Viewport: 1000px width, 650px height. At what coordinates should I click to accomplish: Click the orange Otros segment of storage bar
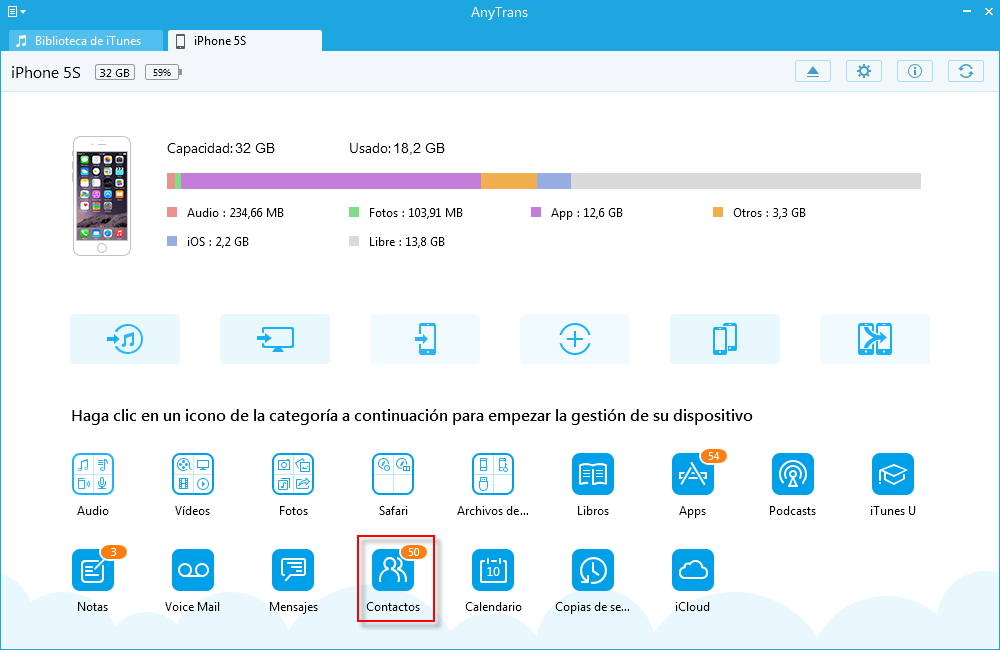[509, 181]
